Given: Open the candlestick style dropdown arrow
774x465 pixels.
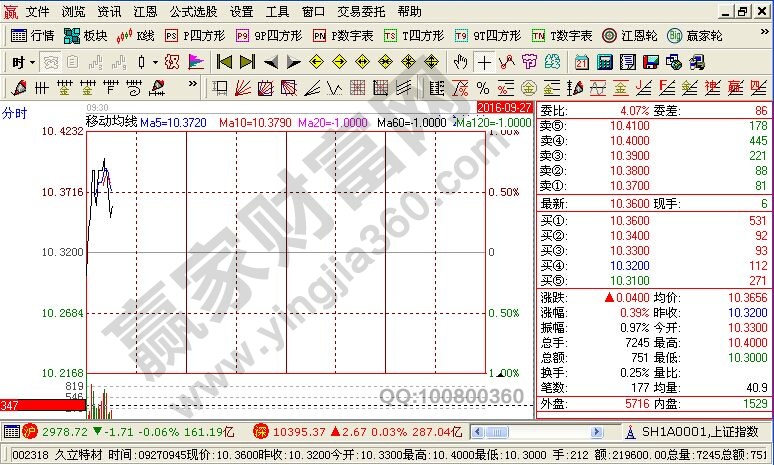Looking at the screenshot, I should [155, 62].
